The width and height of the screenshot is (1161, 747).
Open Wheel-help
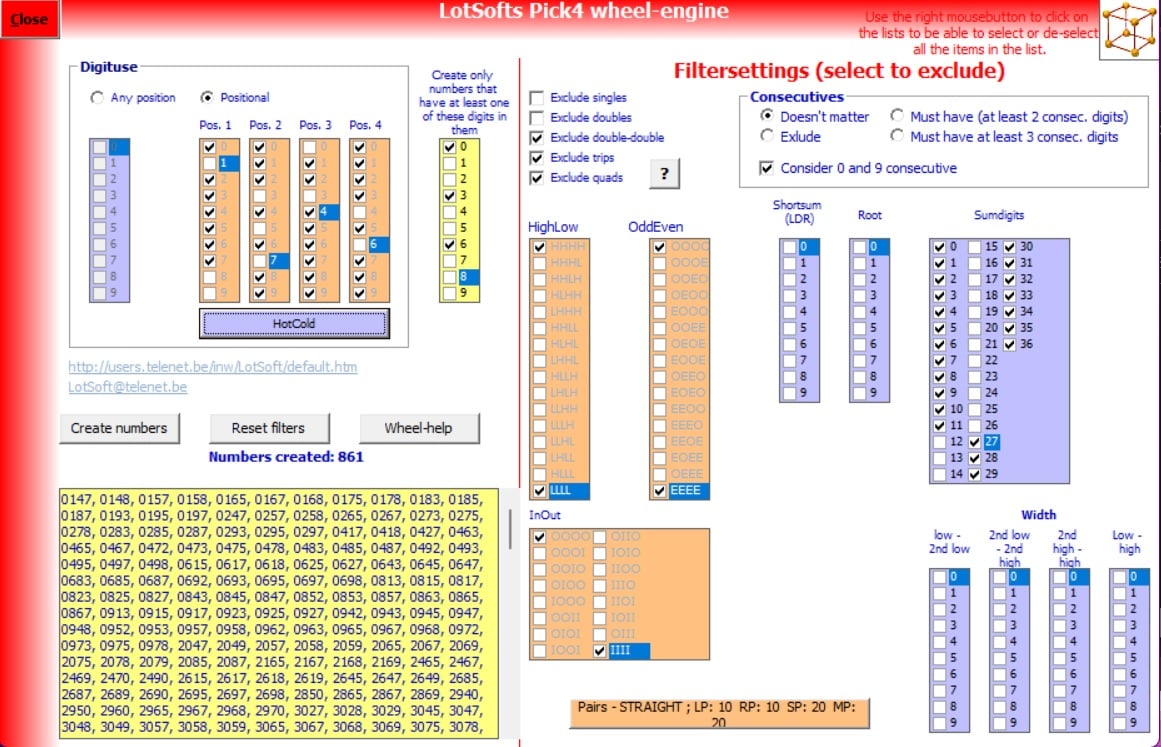[x=418, y=428]
